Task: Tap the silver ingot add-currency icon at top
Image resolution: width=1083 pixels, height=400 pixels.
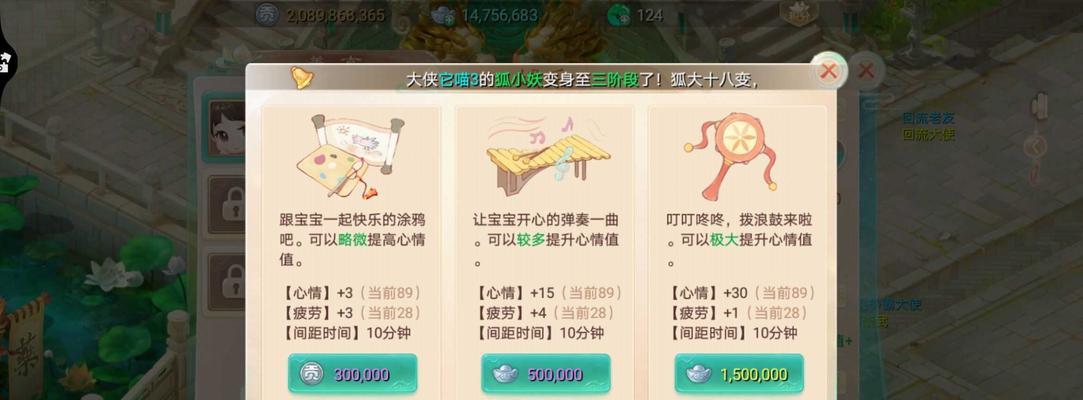Action: tap(442, 15)
